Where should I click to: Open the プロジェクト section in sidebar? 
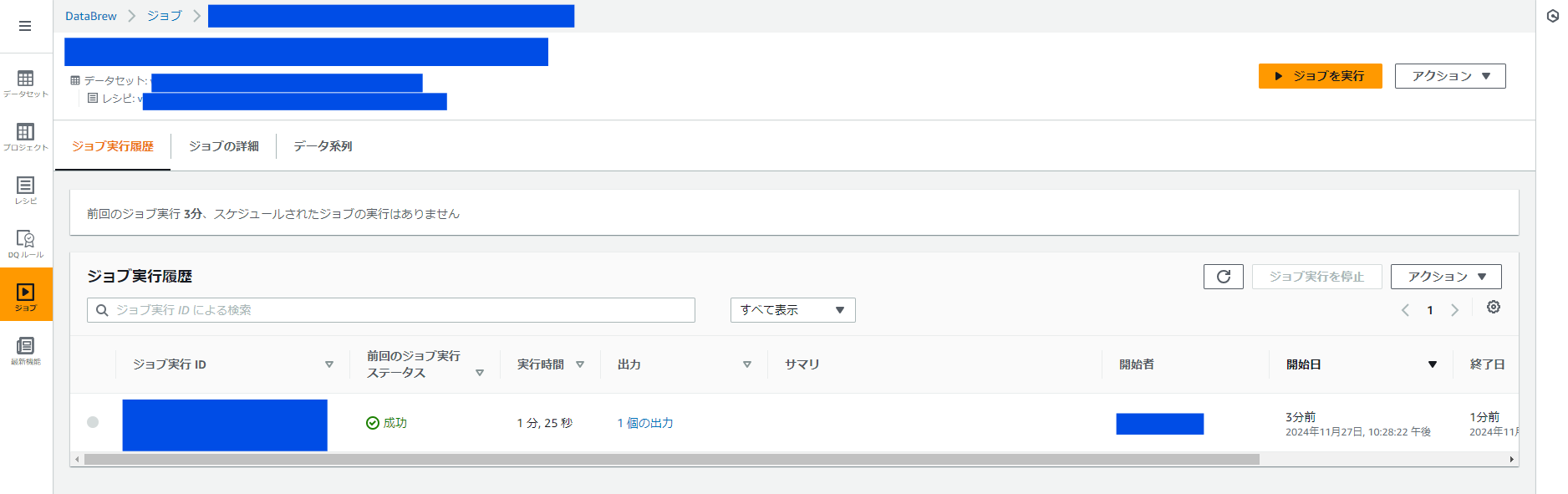(26, 137)
